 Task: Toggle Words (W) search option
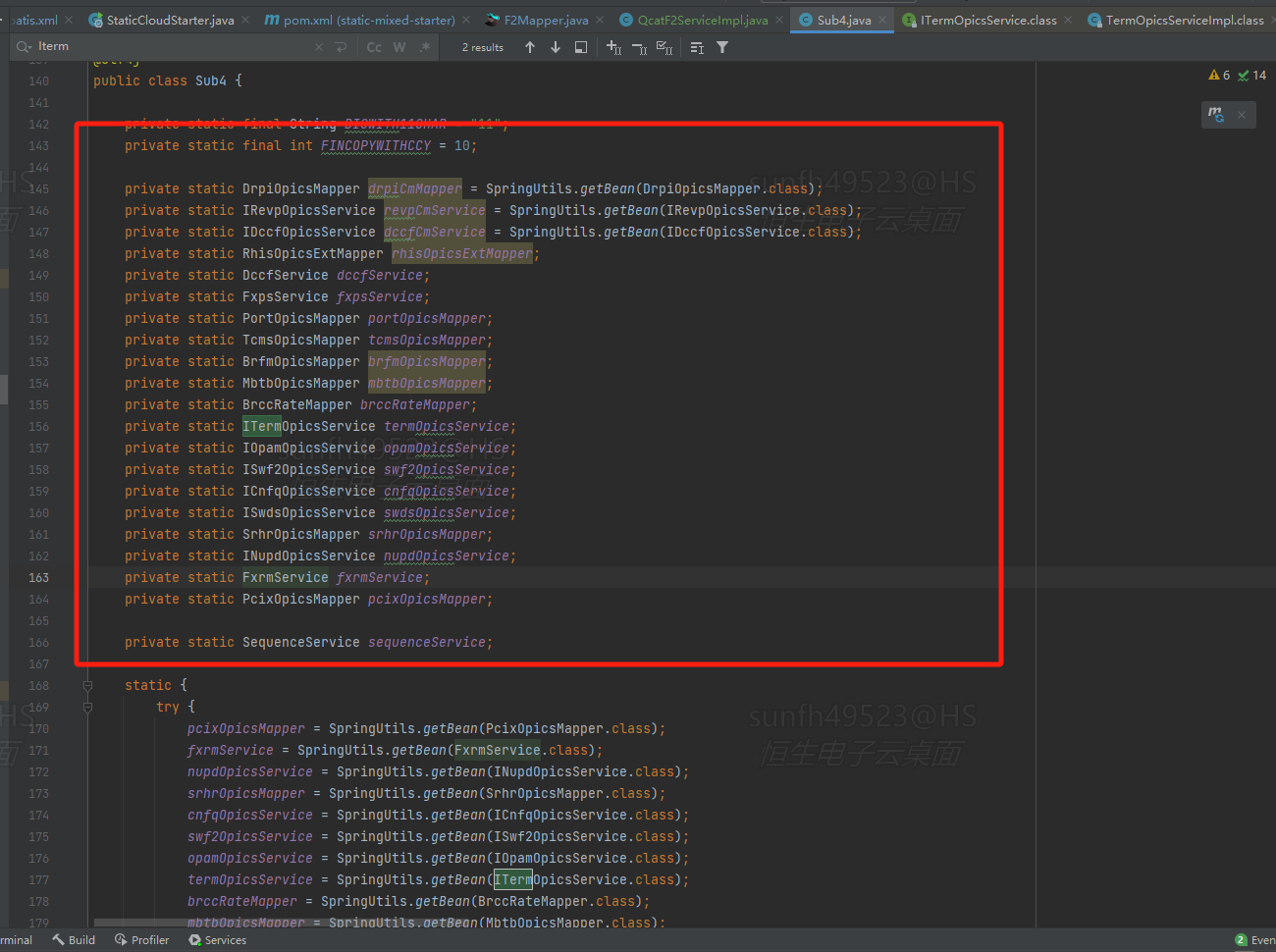pos(399,47)
